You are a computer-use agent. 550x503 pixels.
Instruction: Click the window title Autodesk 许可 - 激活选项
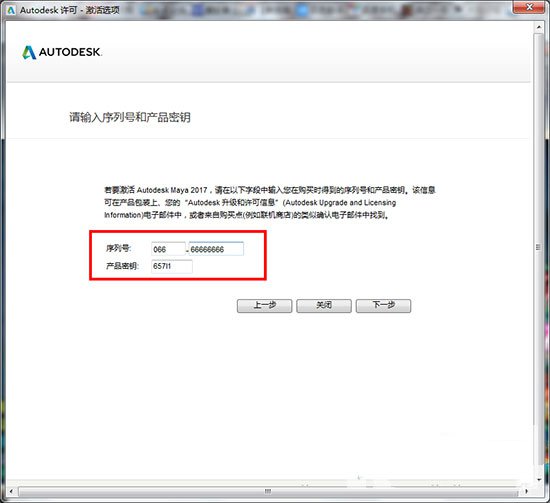69,10
